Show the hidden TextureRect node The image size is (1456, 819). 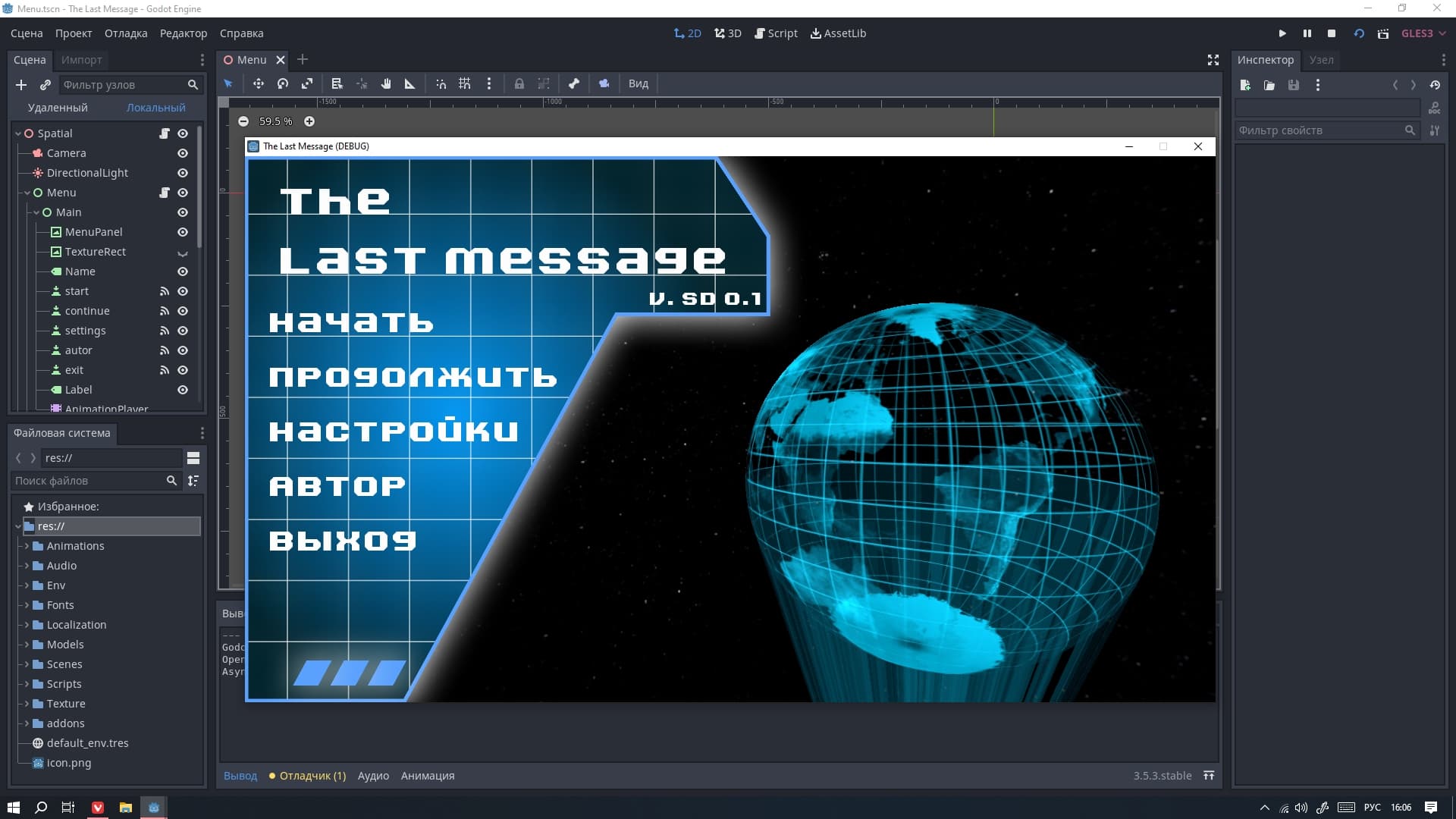[x=183, y=253]
